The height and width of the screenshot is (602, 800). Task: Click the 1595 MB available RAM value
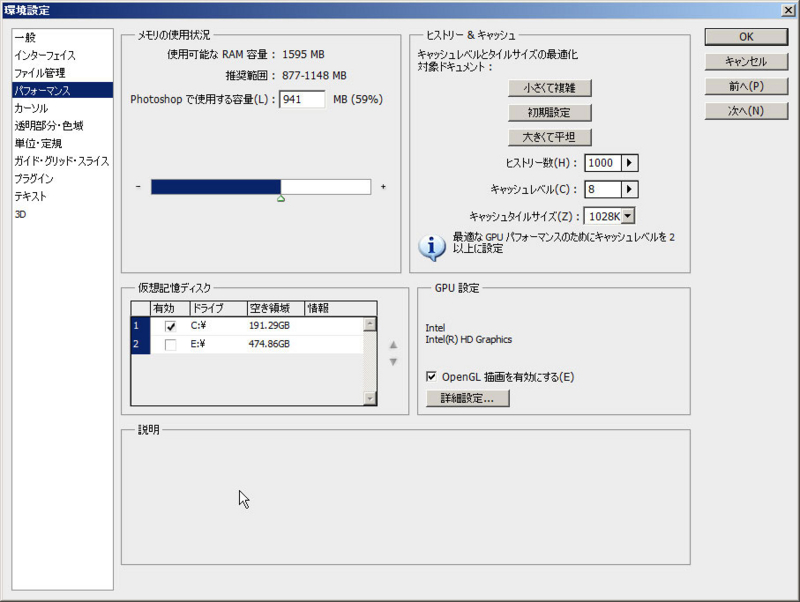point(303,54)
